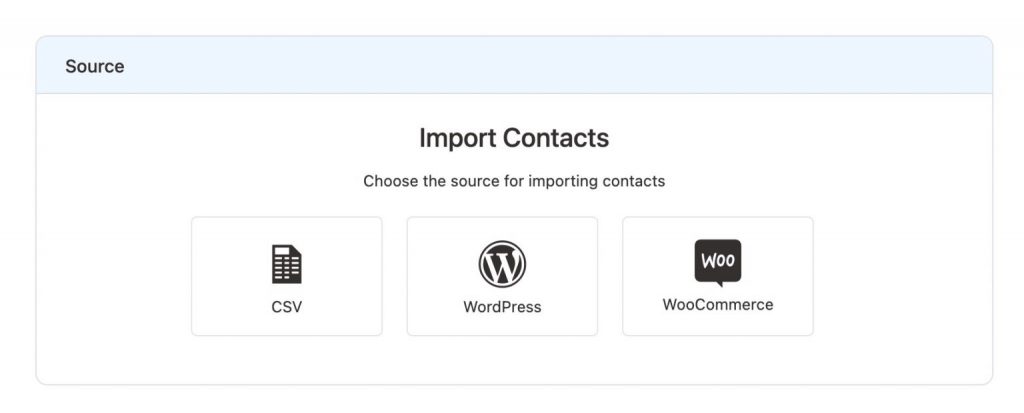The width and height of the screenshot is (1024, 413).
Task: Pick the table-document icon above CSV
Action: tap(287, 264)
